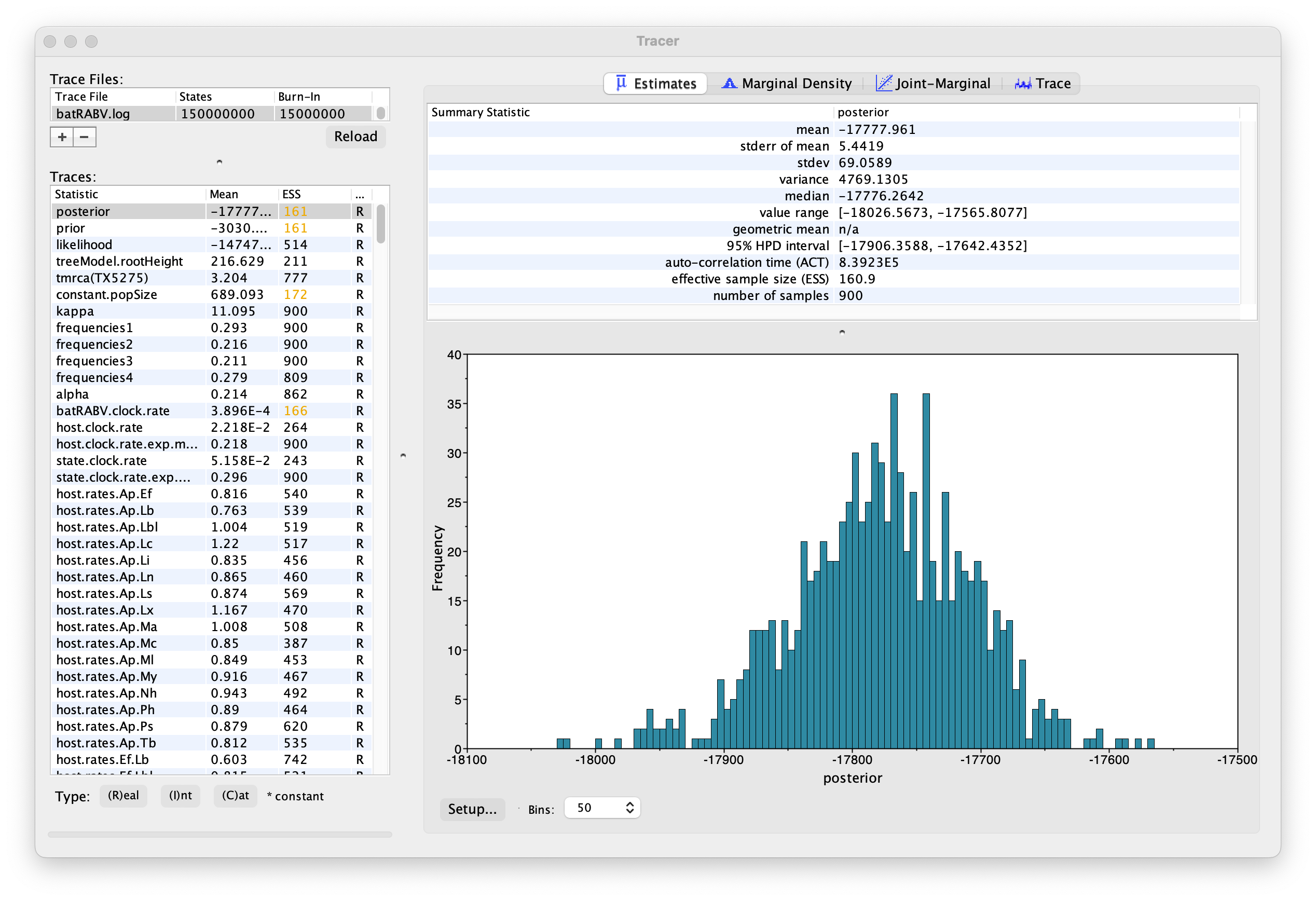The height and width of the screenshot is (901, 1316).
Task: Select the effective sample size (ESS) summary row
Action: [833, 279]
